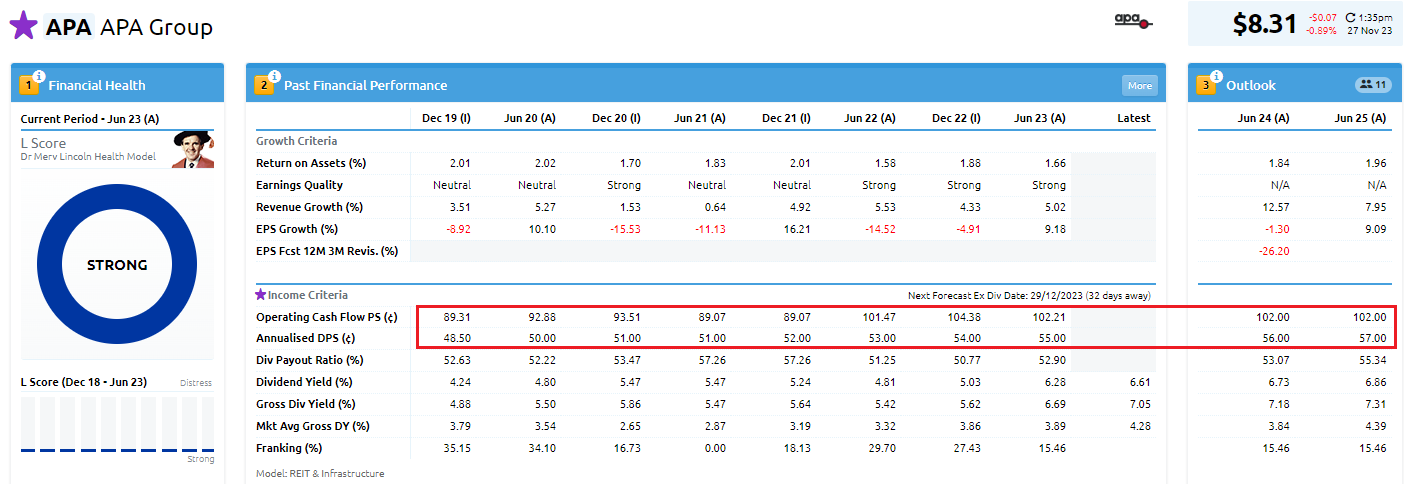Screen dimensions: 1404x484
Task: Click the Earnings Quality row label
Action: pos(300,185)
